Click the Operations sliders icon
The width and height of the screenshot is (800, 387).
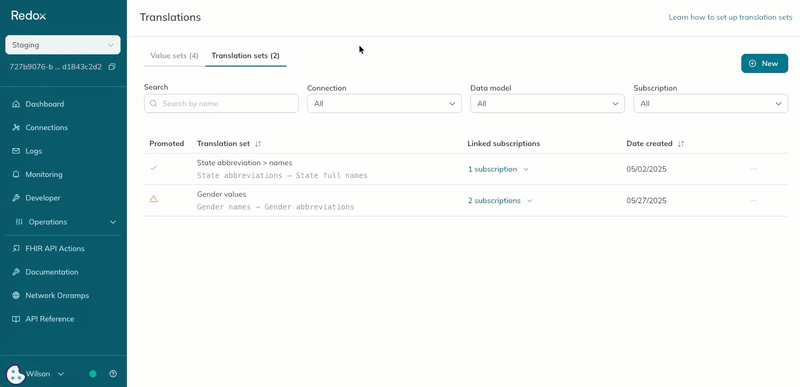tap(19, 222)
